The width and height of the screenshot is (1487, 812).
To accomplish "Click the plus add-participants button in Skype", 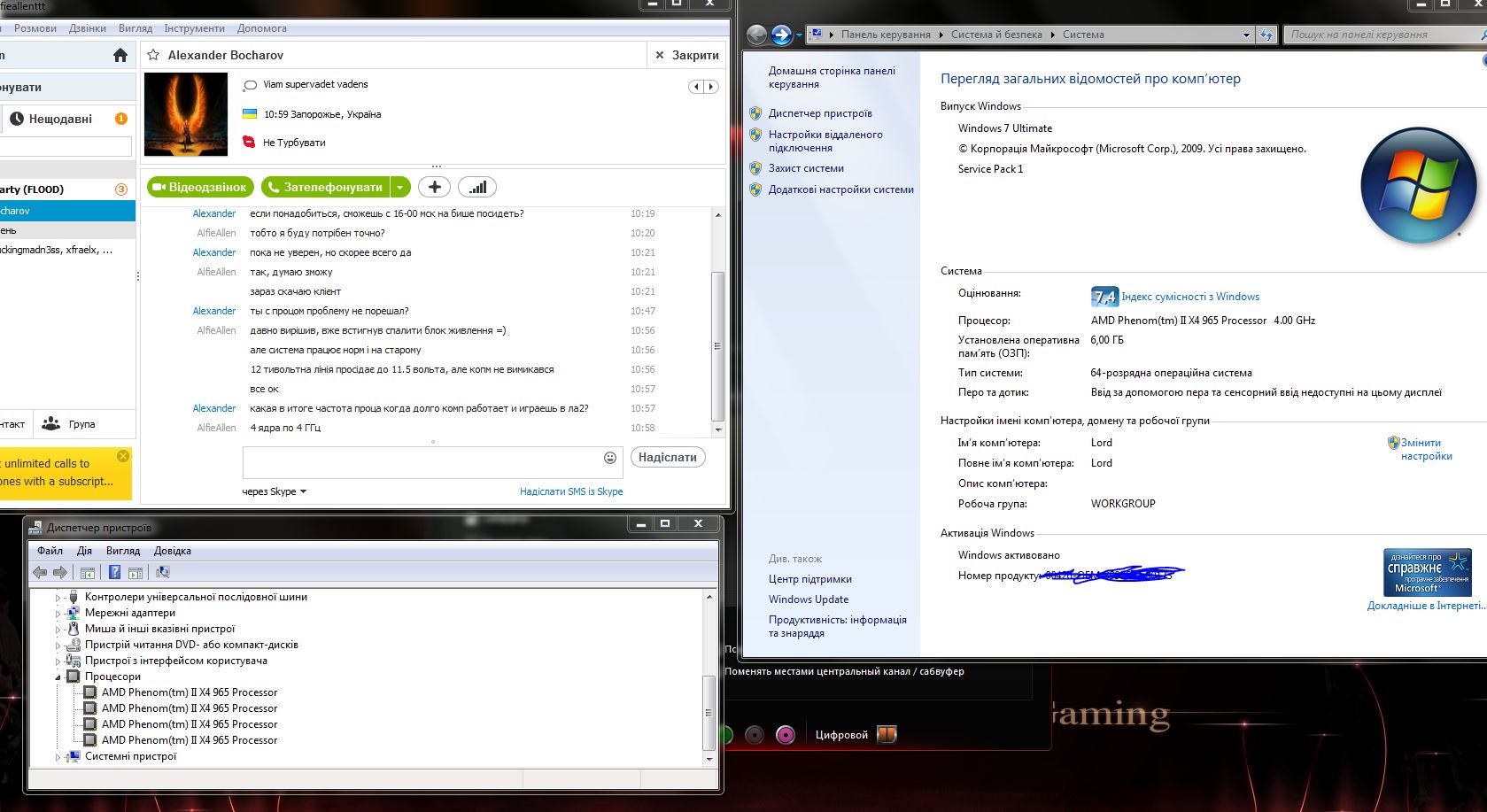I will 434,187.
